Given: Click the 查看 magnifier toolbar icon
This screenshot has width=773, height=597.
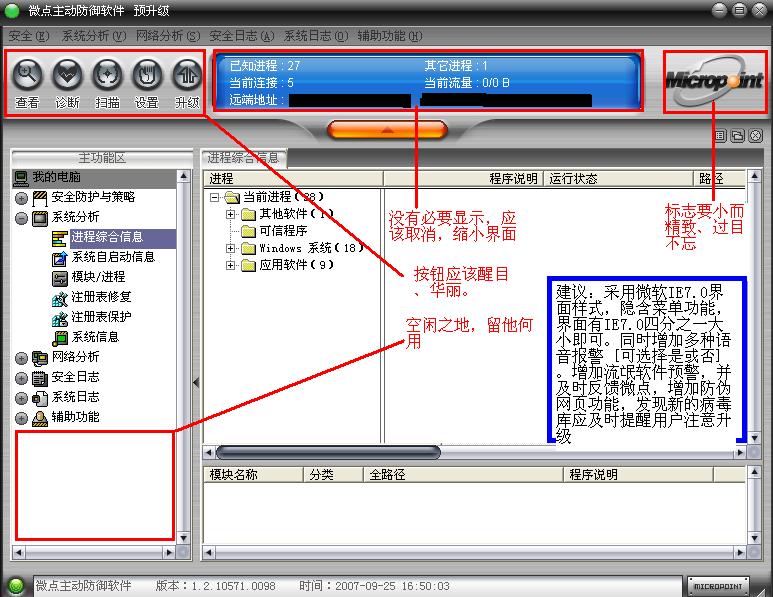Looking at the screenshot, I should tap(27, 74).
